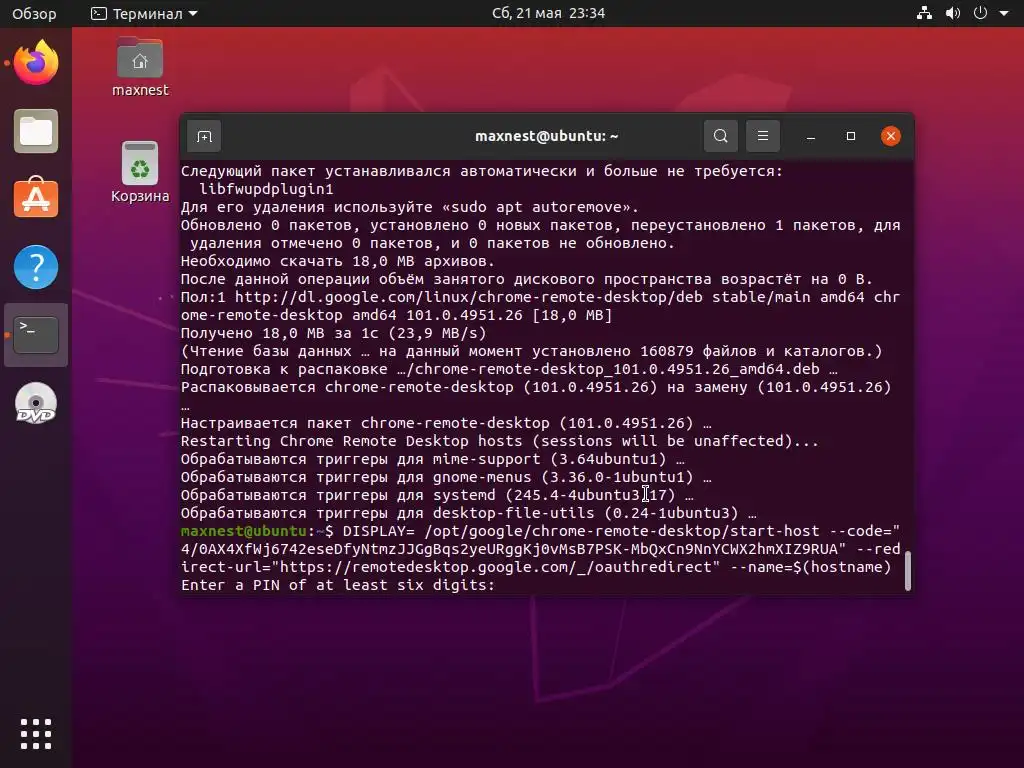1024x768 pixels.
Task: Open the Терминал application menu
Action: pos(144,13)
